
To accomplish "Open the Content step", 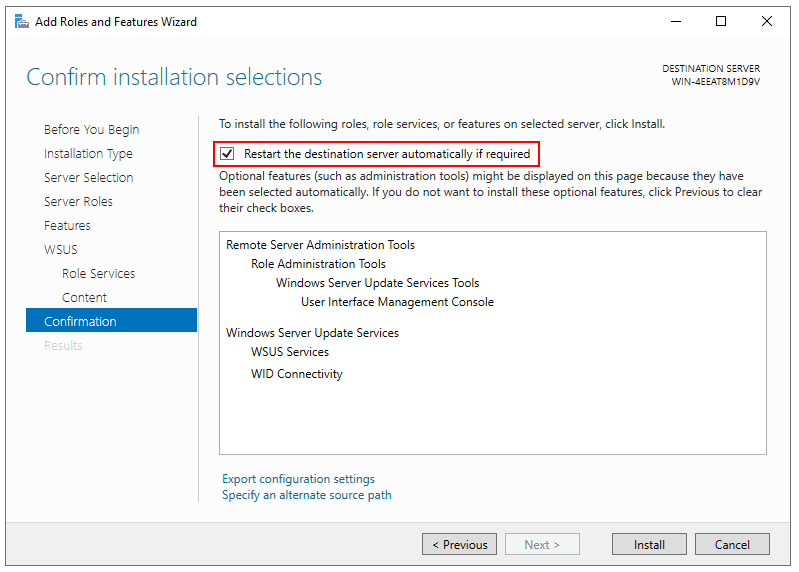I will coord(84,297).
